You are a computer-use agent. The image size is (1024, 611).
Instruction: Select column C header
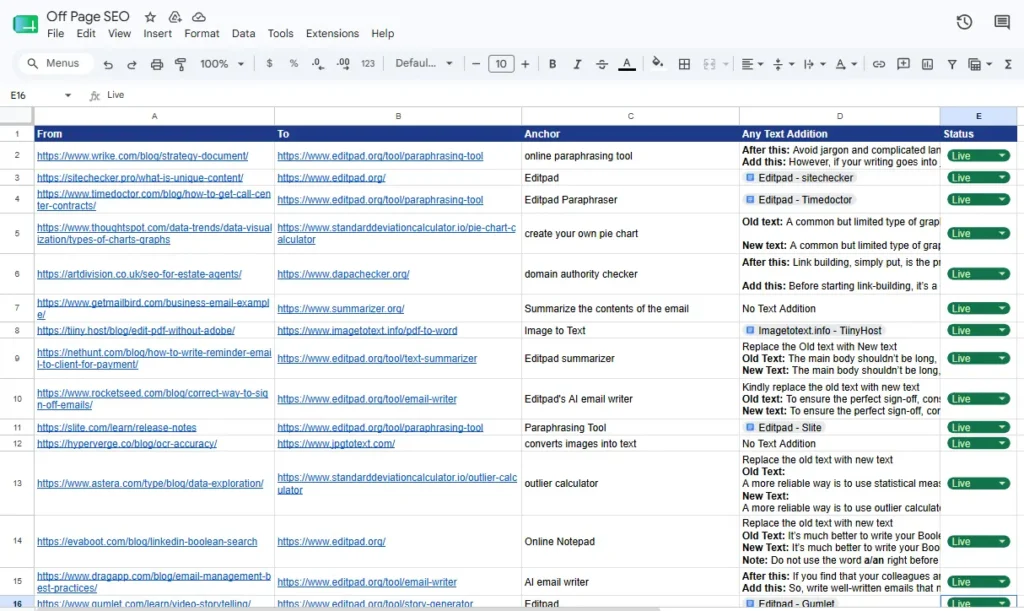pyautogui.click(x=630, y=116)
